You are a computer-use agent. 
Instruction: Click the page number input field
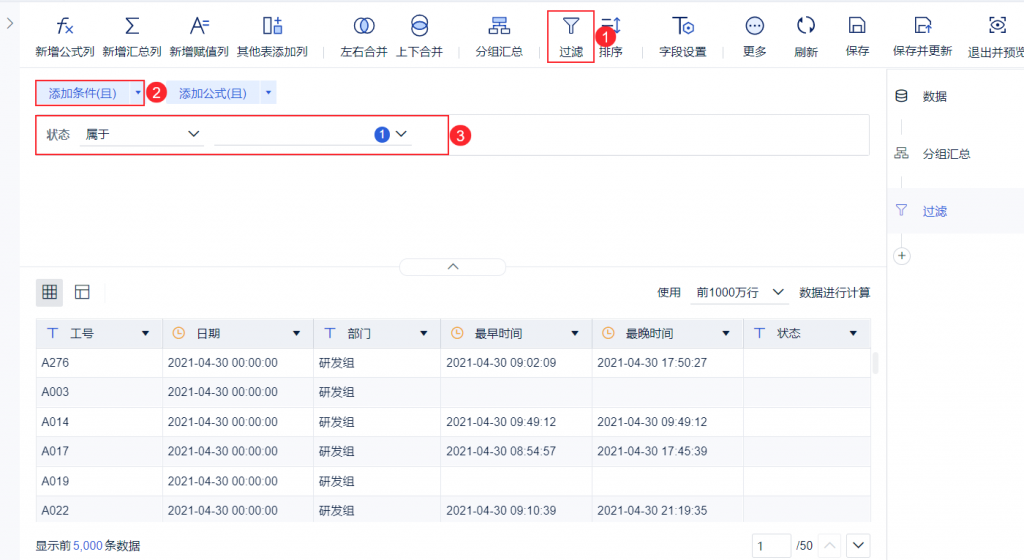(x=771, y=546)
